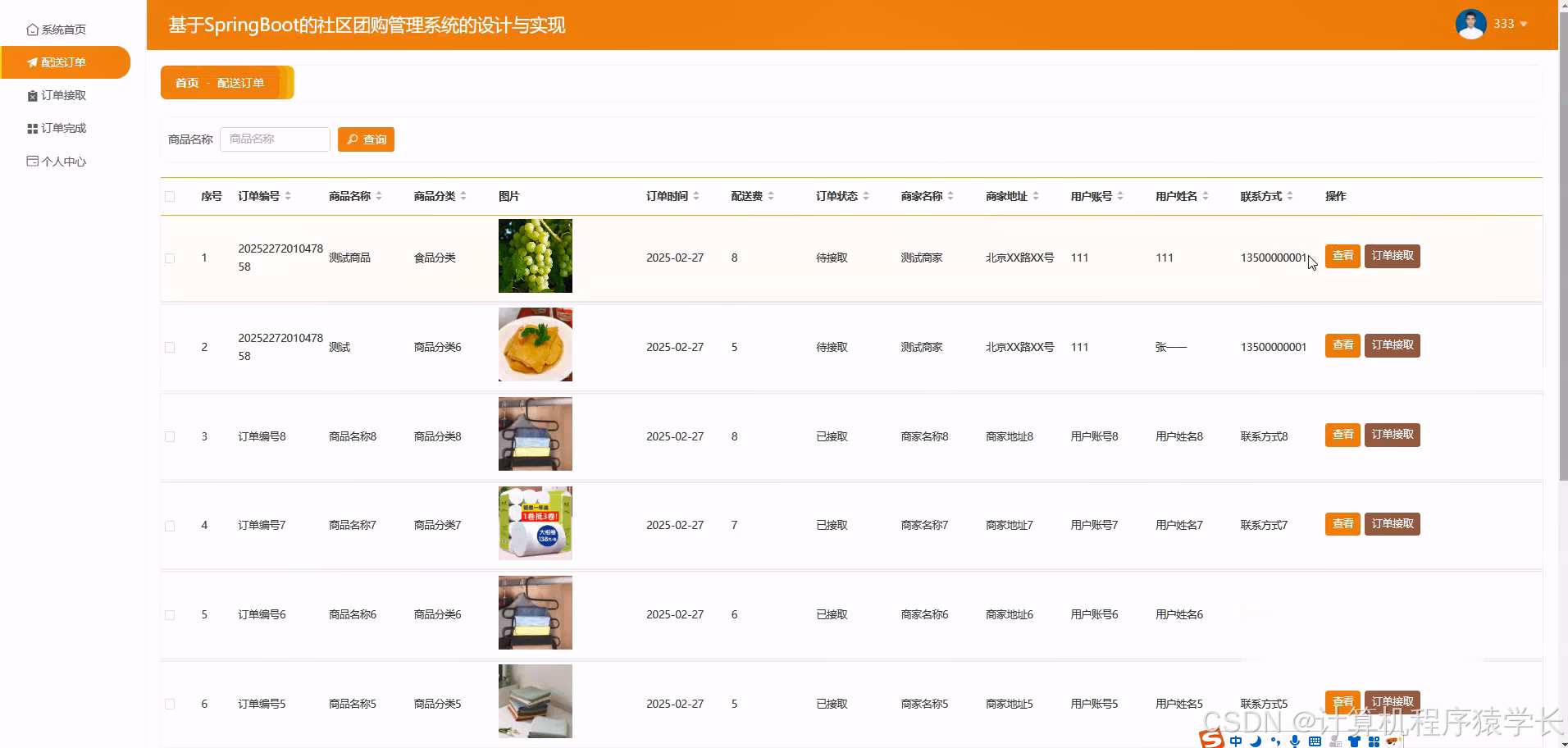Sort by 用户姓名 column arrows

point(1206,196)
